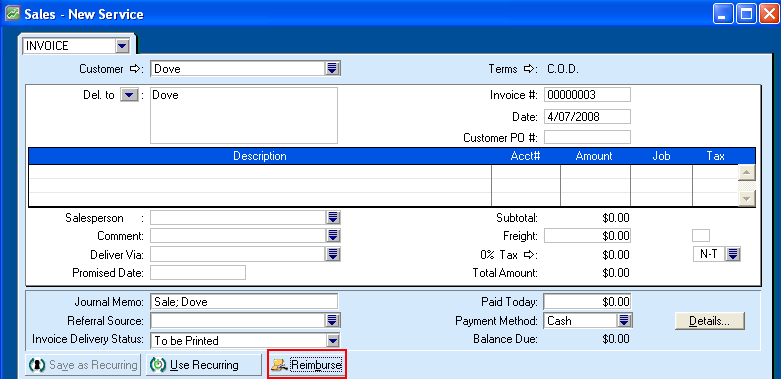The image size is (781, 379).
Task: Click the Terms zoom arrow icon
Action: (x=530, y=69)
